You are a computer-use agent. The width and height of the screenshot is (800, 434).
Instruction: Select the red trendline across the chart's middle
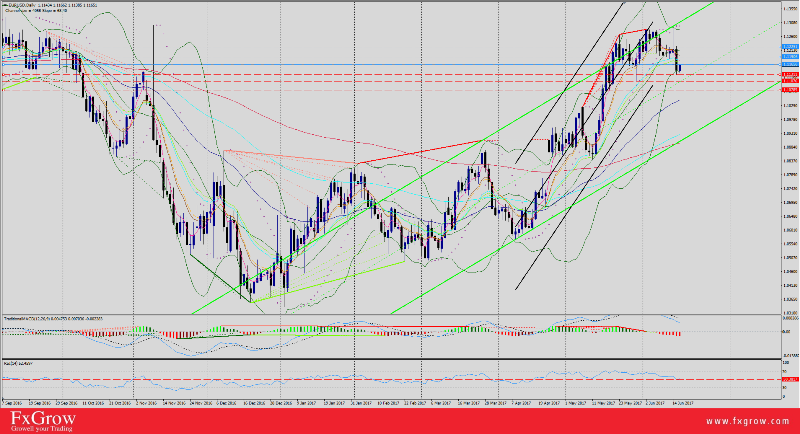(420, 153)
